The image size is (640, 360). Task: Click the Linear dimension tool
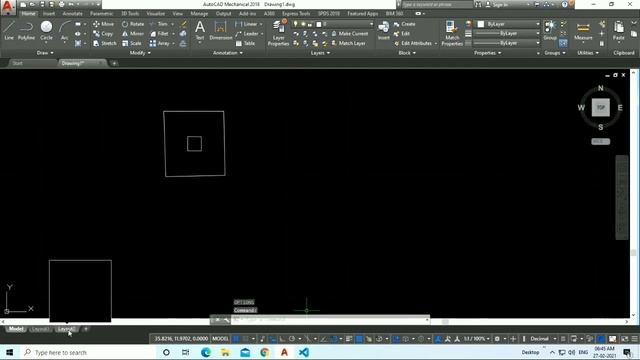click(x=247, y=24)
